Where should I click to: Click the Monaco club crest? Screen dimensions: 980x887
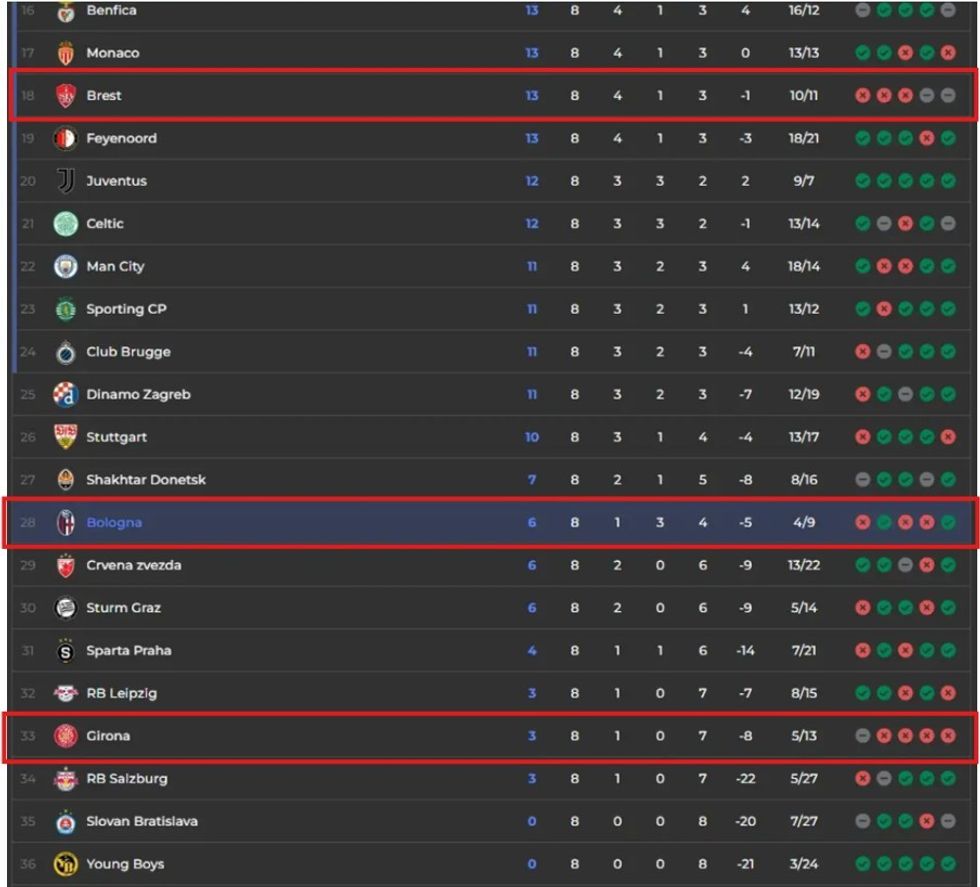[65, 53]
